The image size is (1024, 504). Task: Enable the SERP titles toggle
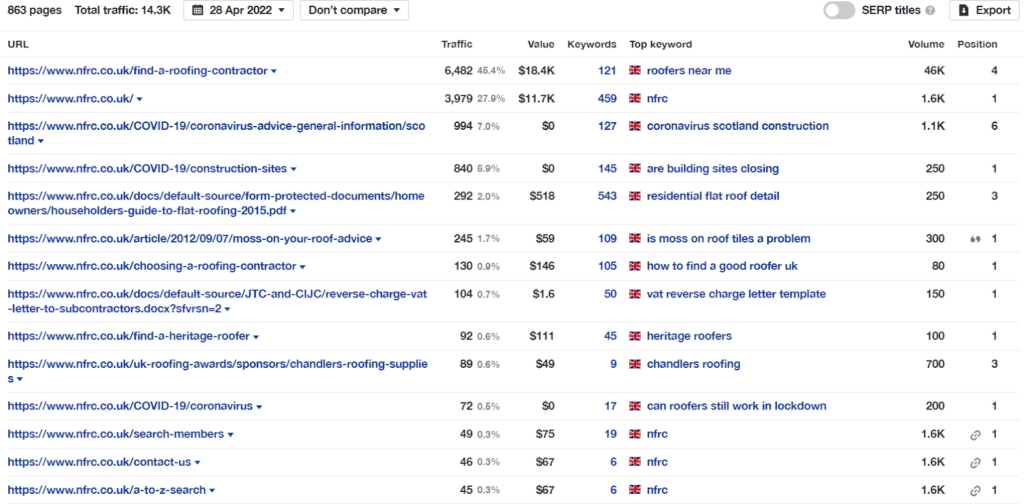pyautogui.click(x=839, y=10)
